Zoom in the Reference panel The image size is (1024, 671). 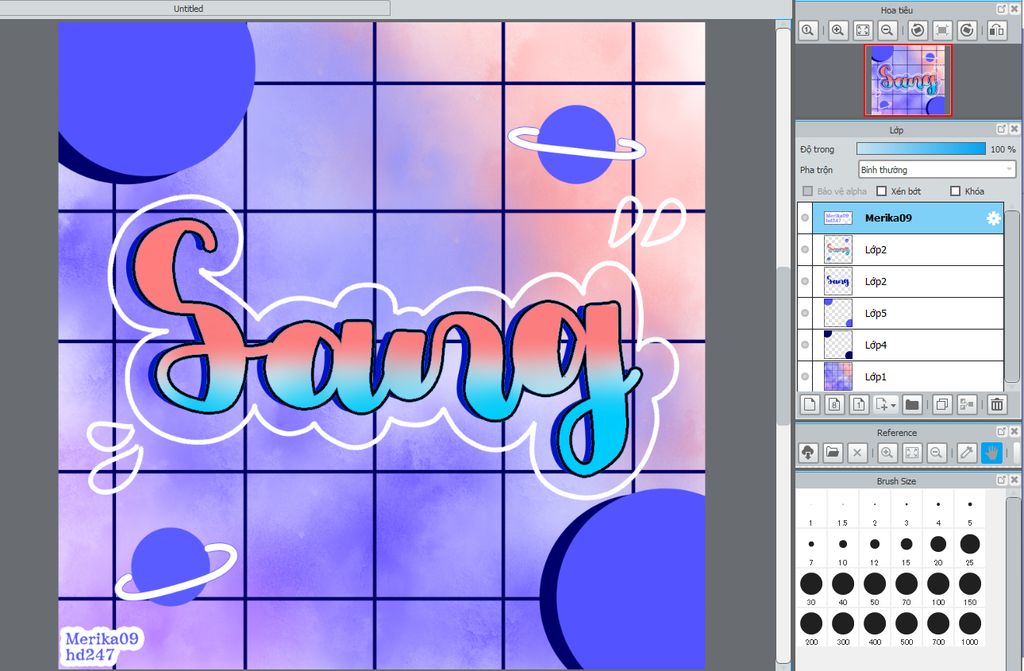coord(887,453)
